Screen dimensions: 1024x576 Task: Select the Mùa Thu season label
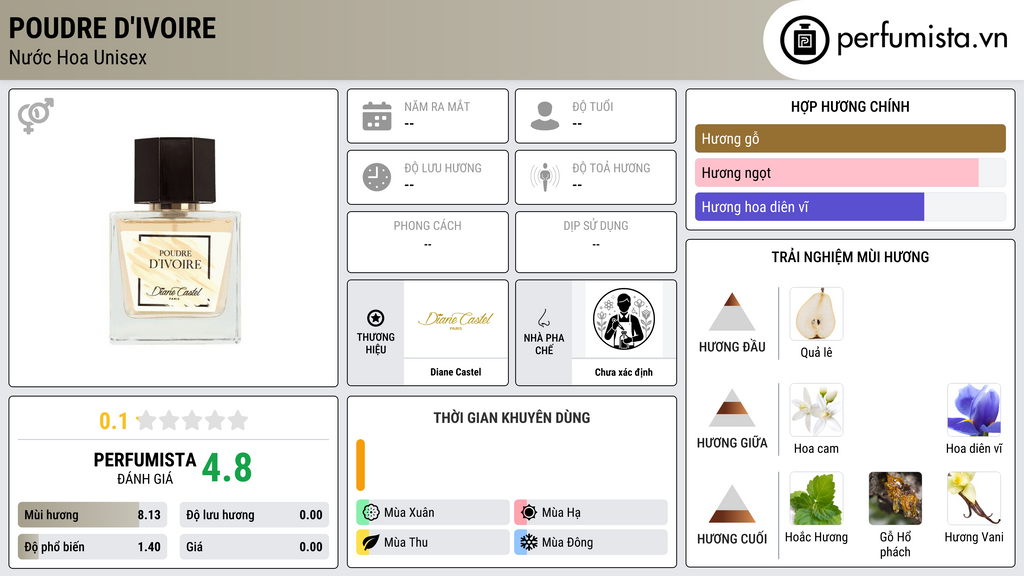[406, 542]
